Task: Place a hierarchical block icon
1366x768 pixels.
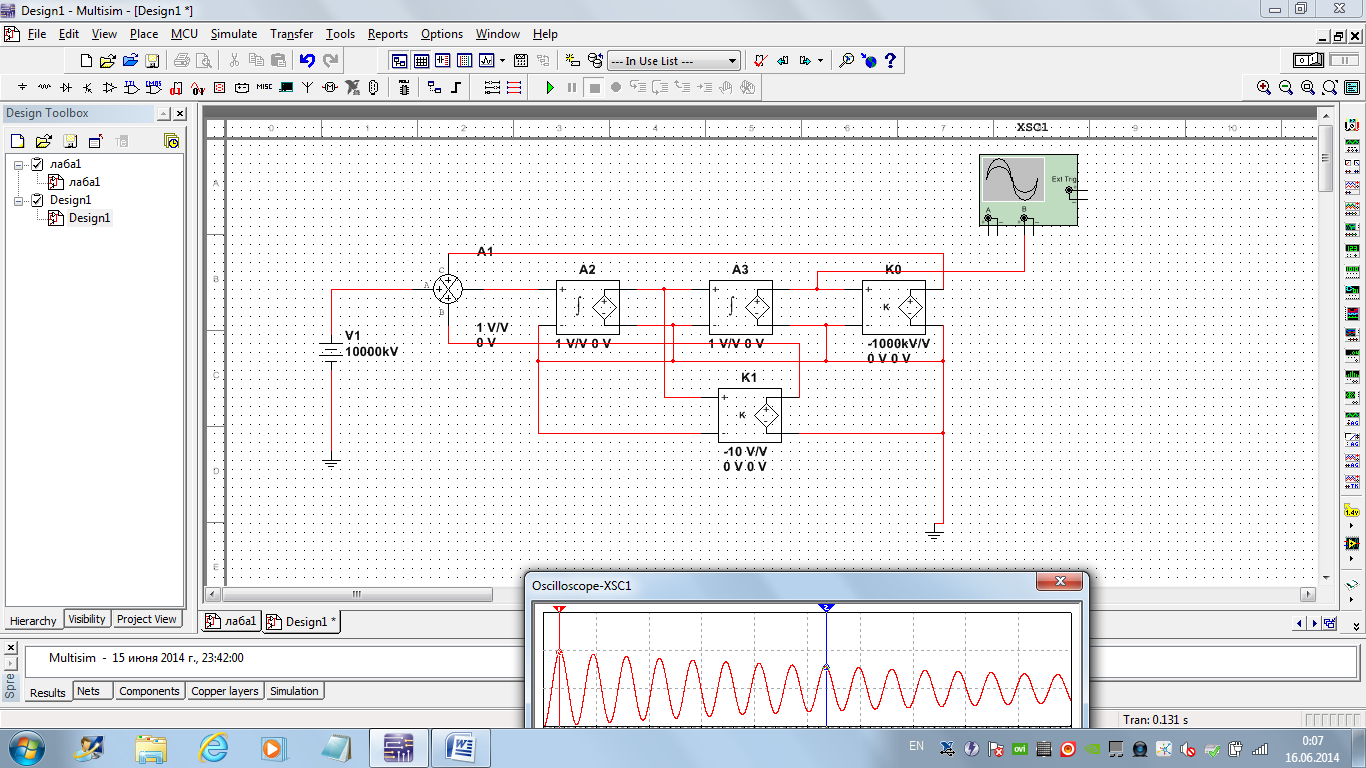Action: coord(434,88)
